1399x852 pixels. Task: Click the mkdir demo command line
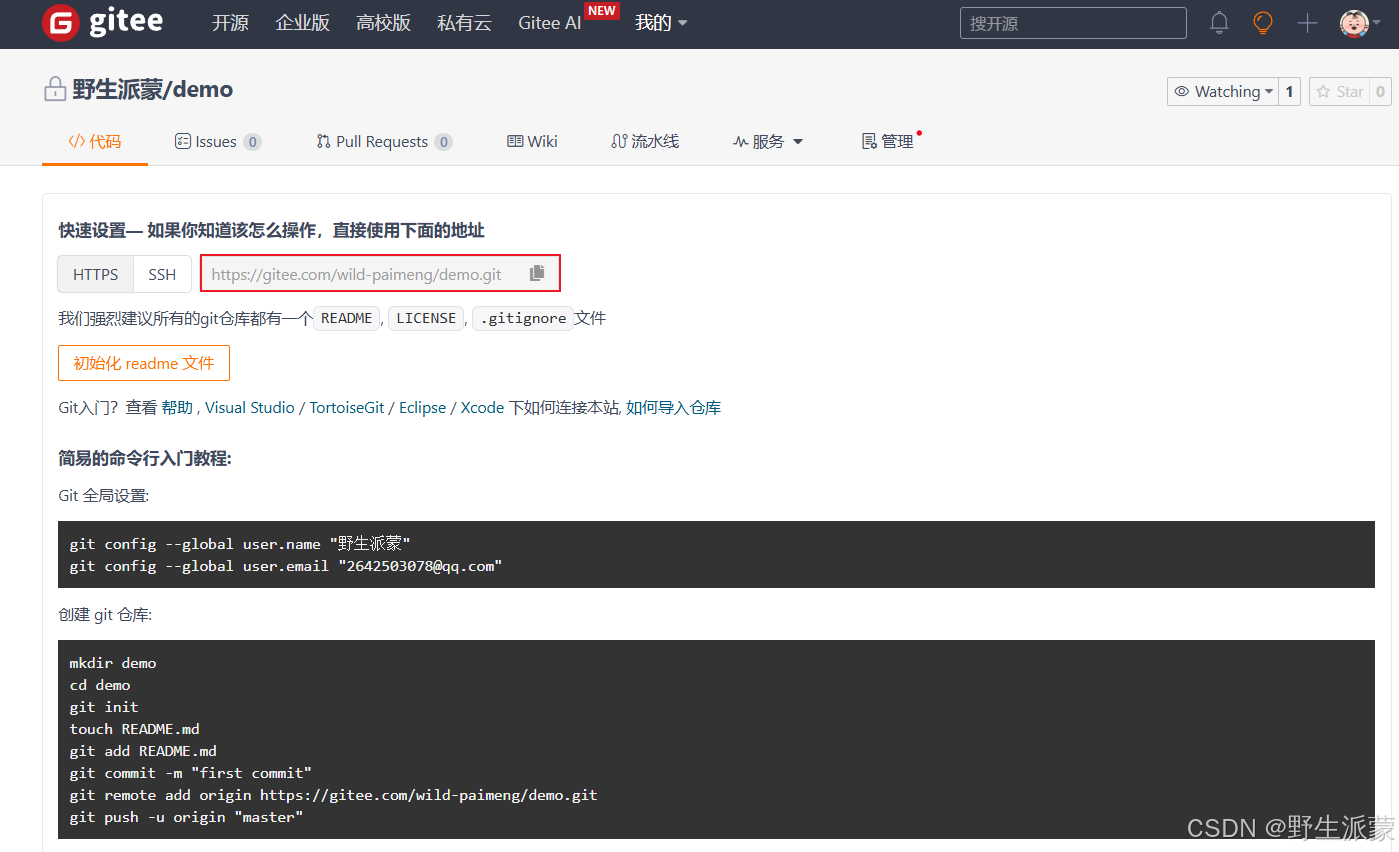113,663
